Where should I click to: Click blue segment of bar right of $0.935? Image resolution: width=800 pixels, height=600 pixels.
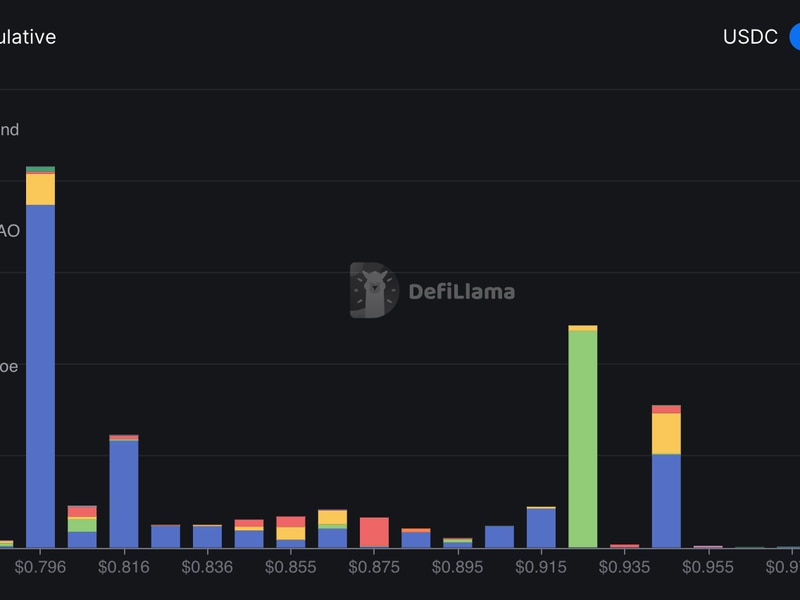(666, 500)
